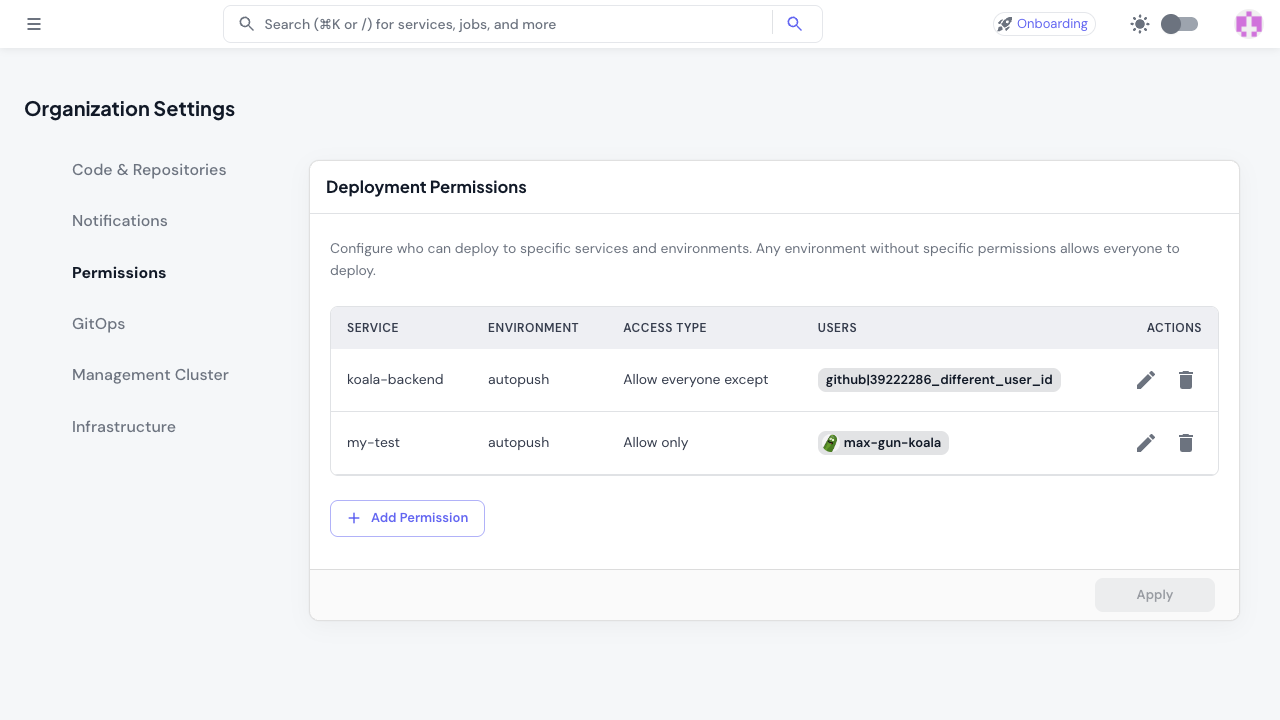Screen dimensions: 1280x720
Task: Edit the koala-backend permission rule
Action: coord(1145,380)
